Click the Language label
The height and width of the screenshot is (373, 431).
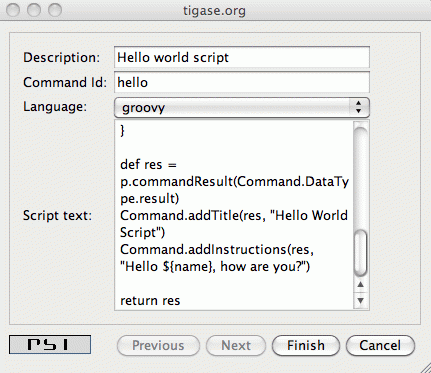[55, 107]
